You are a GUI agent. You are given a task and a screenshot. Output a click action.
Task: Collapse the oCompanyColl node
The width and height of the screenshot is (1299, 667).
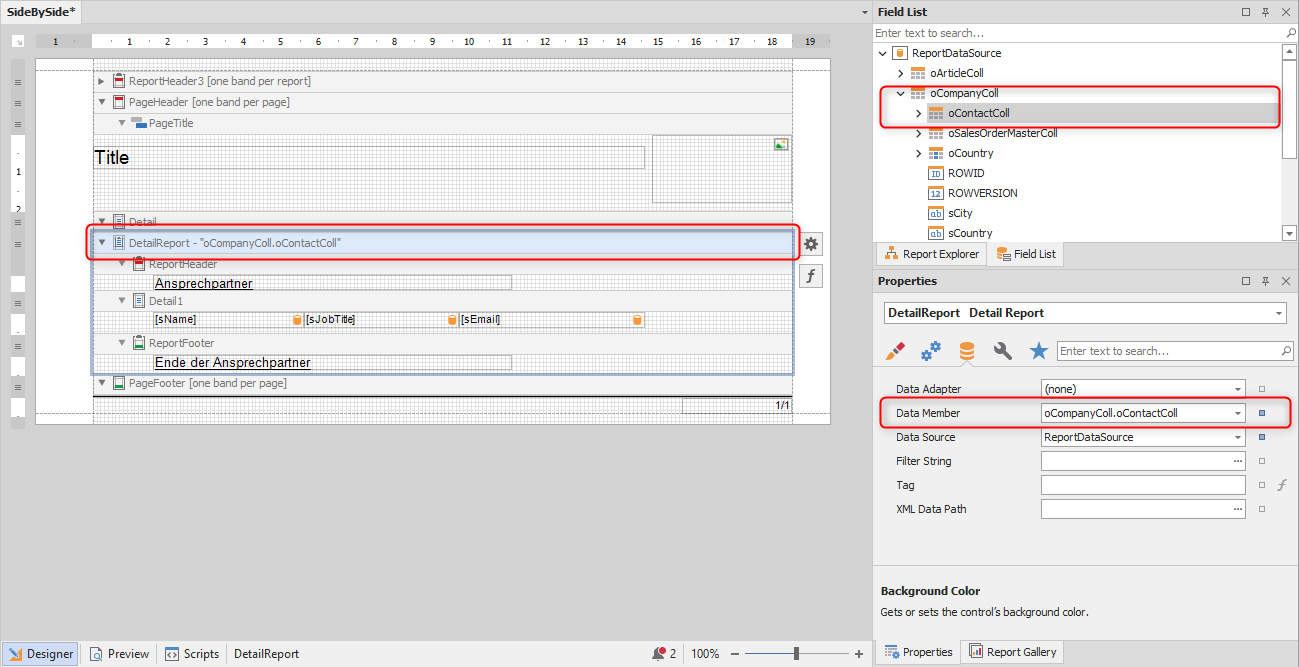(x=900, y=93)
